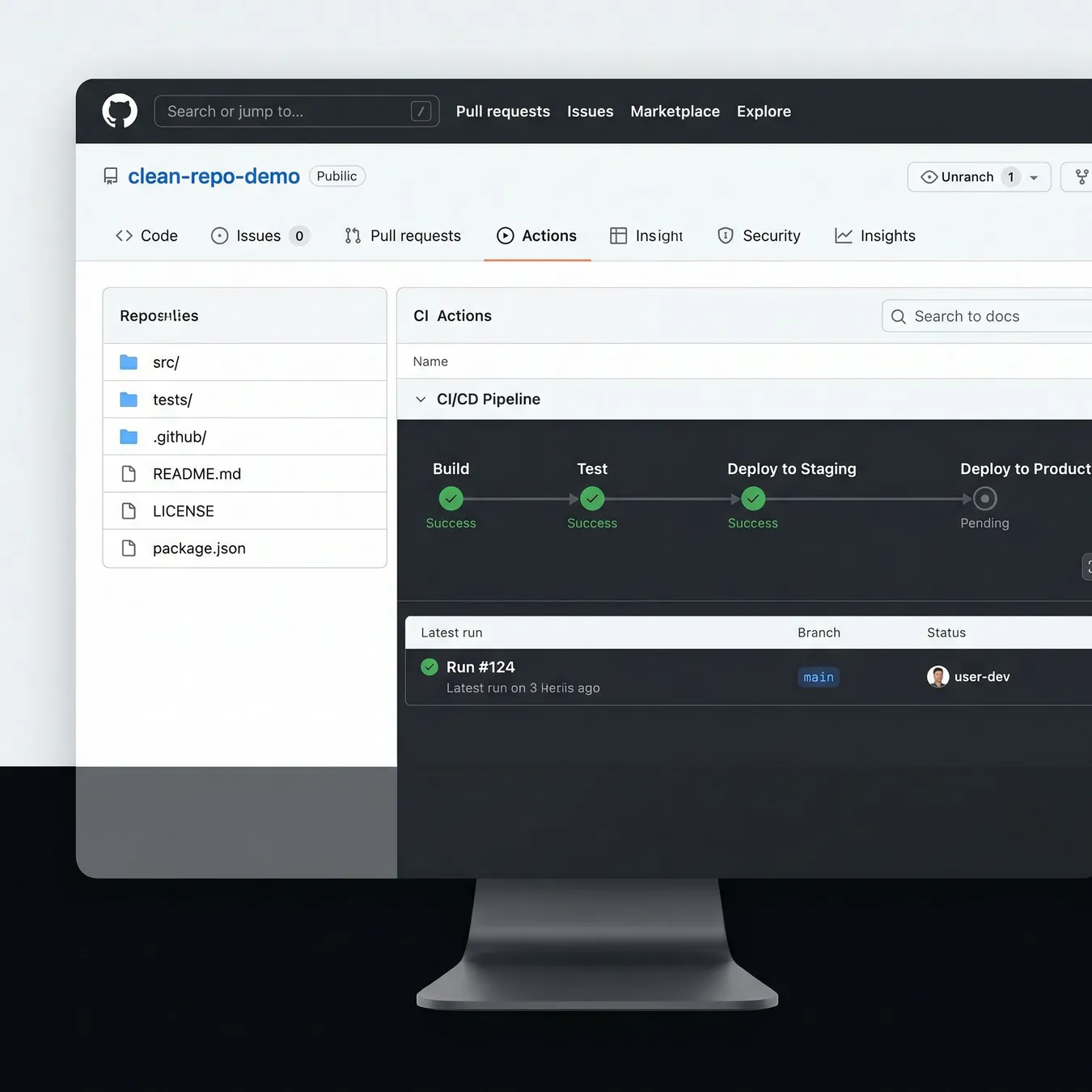This screenshot has width=1092, height=1092.
Task: Click the user-dev avatar
Action: pos(938,676)
